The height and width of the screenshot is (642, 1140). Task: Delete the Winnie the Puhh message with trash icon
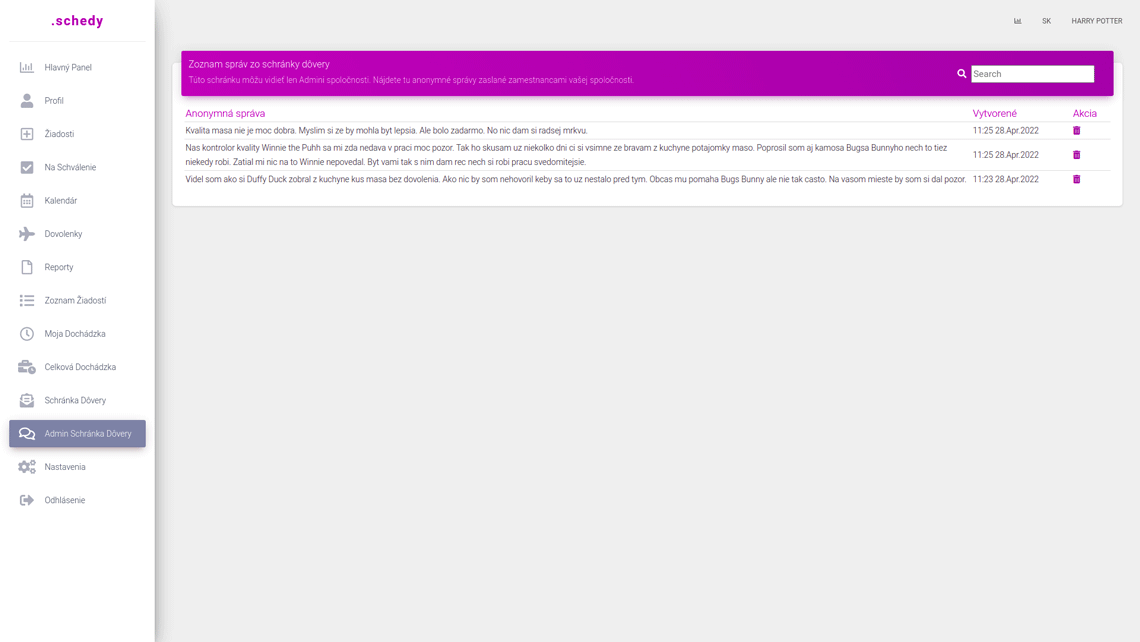1076,155
